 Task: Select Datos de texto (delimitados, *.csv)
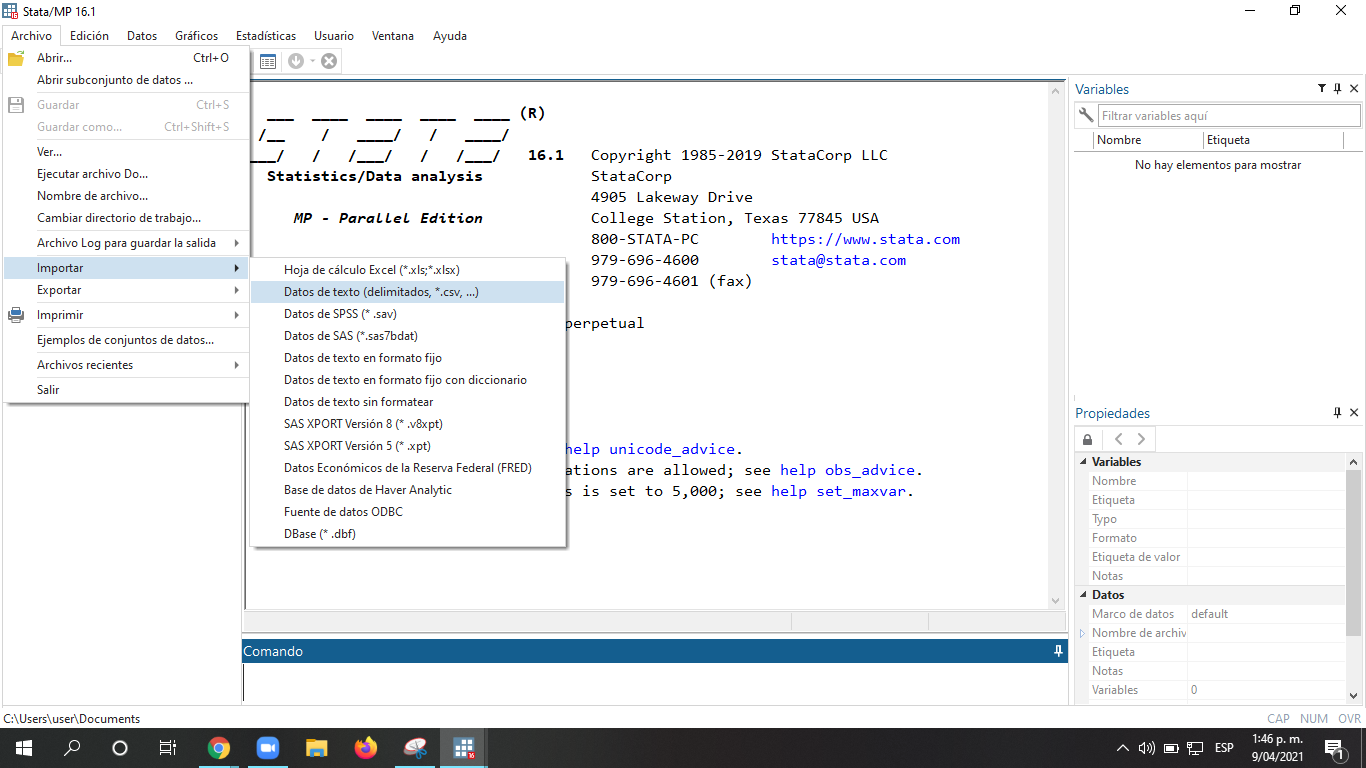coord(408,292)
